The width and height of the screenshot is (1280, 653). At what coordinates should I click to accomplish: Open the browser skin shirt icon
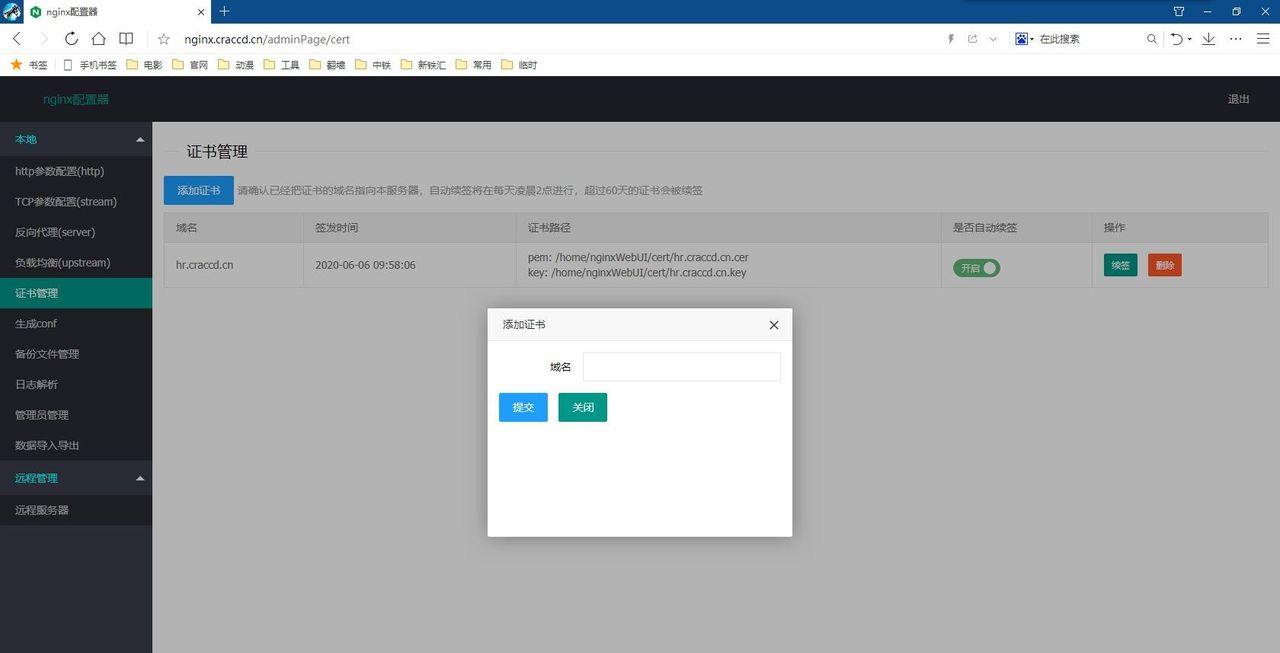coord(1179,11)
